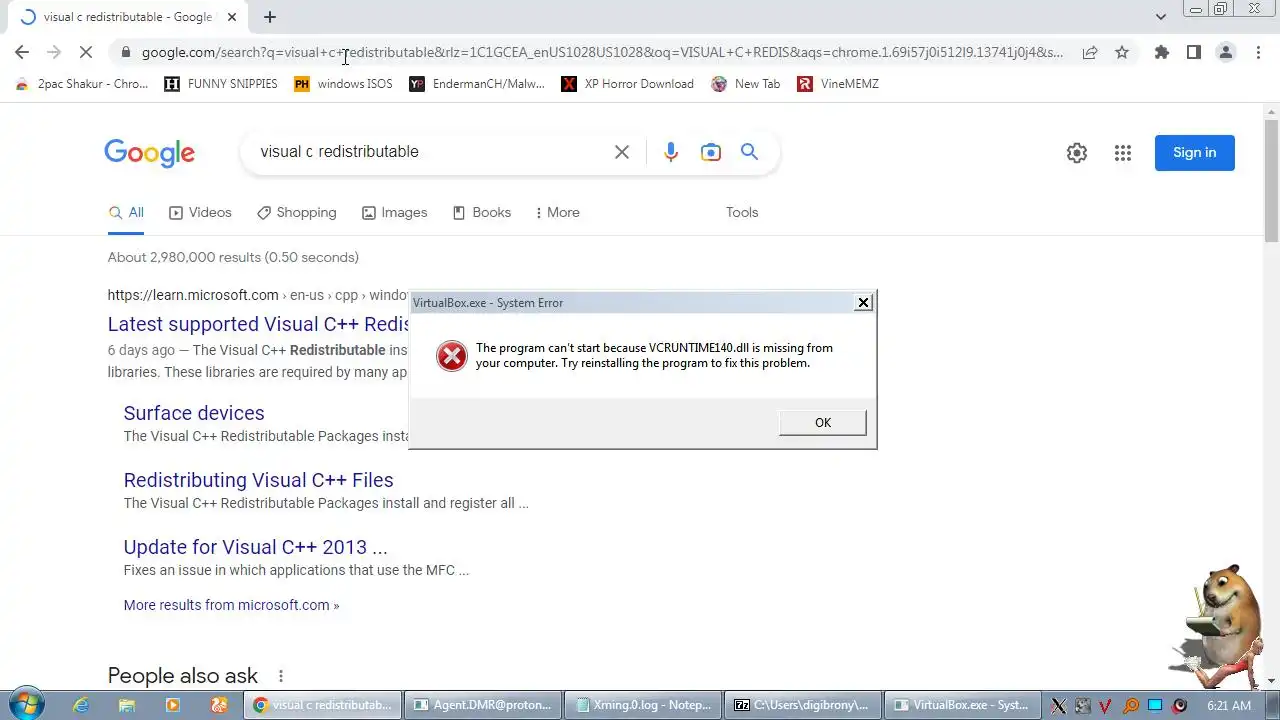The height and width of the screenshot is (720, 1280).
Task: Open the Chrome profile avatar
Action: coord(1226,52)
